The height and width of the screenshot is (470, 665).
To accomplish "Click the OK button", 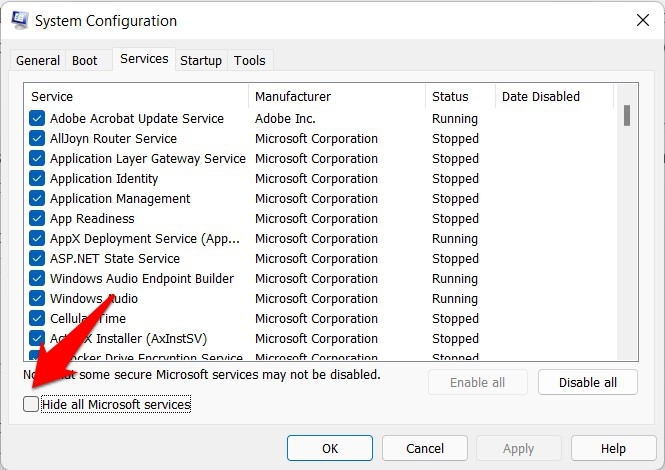I will pyautogui.click(x=329, y=449).
